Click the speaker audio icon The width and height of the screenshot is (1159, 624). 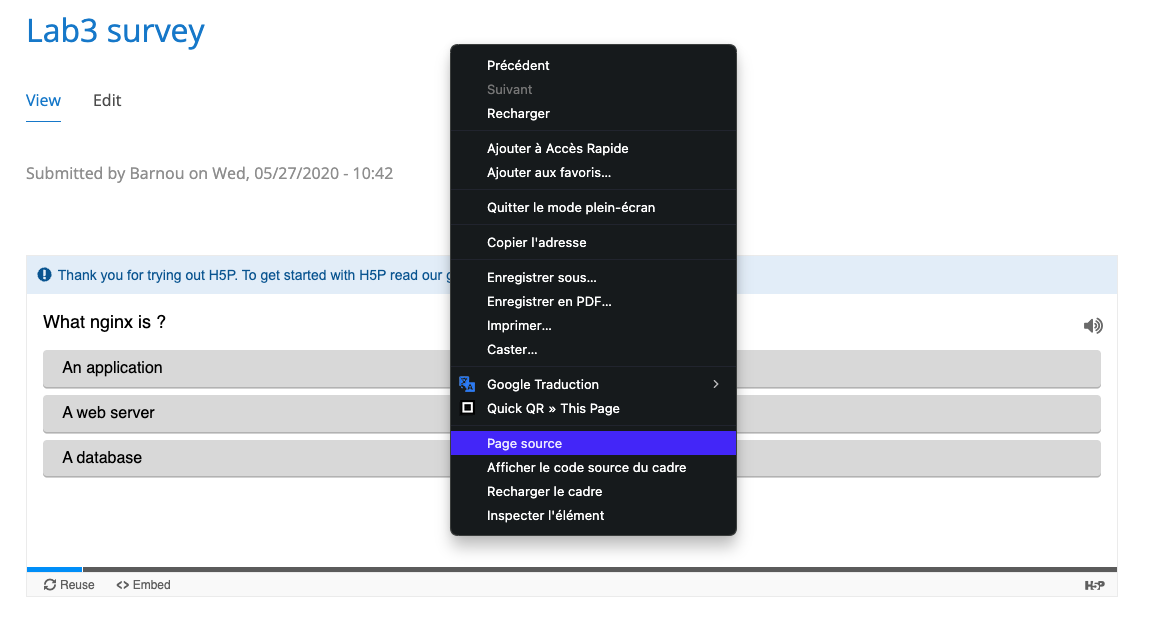point(1092,325)
